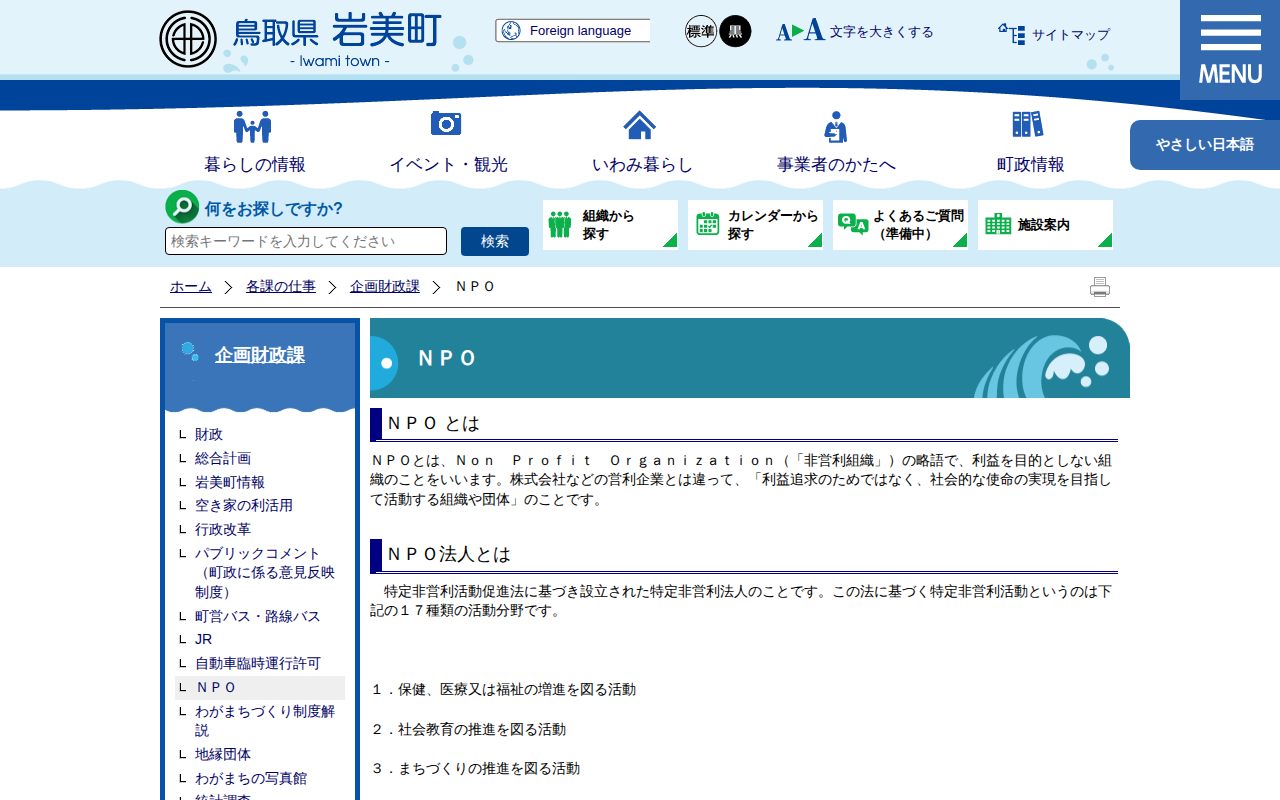Open わがまちづくり制度解説 in sidebar
Viewport: 1280px width, 800px height.
pos(265,721)
